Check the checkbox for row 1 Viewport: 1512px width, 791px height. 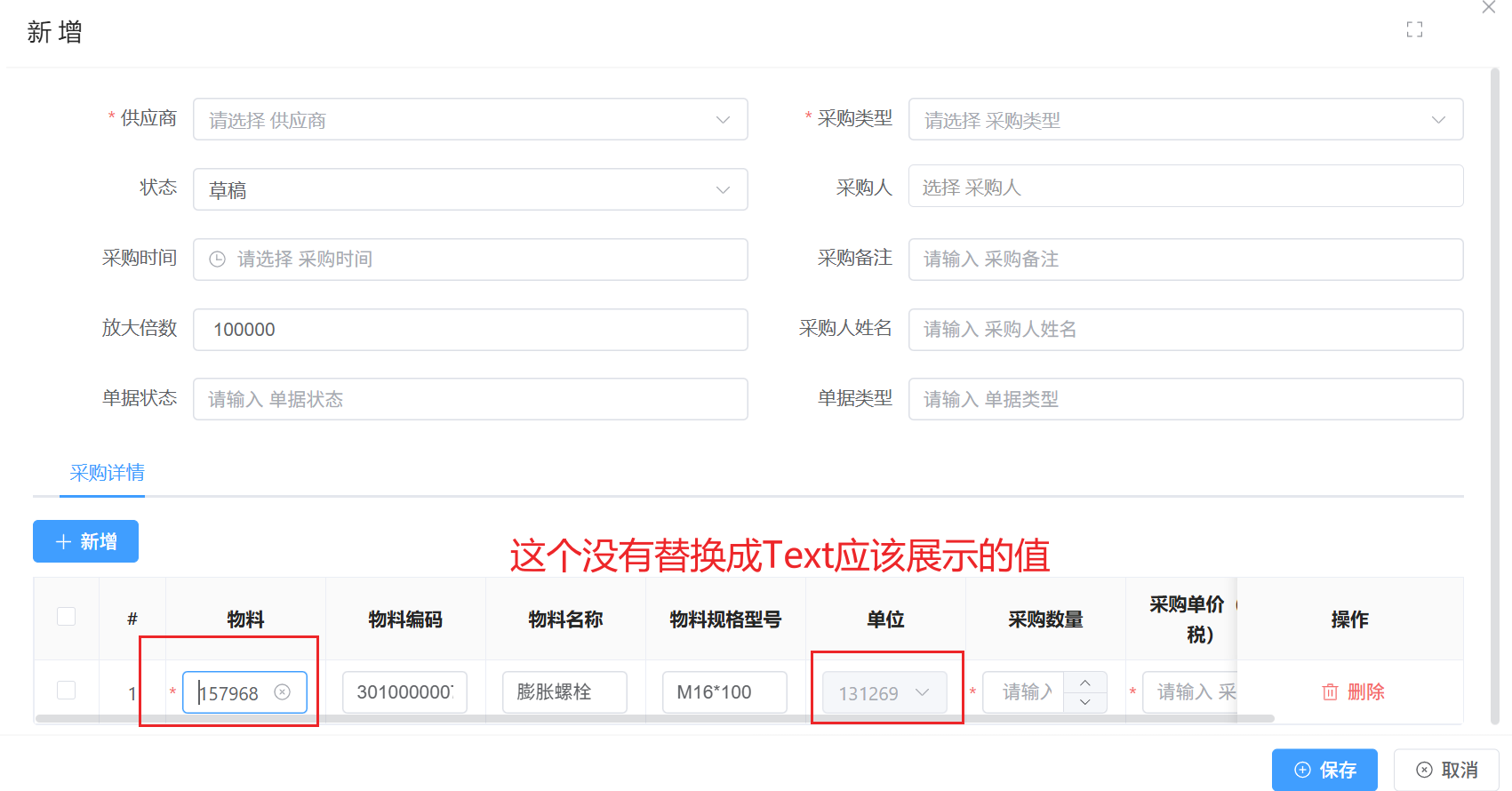(67, 691)
